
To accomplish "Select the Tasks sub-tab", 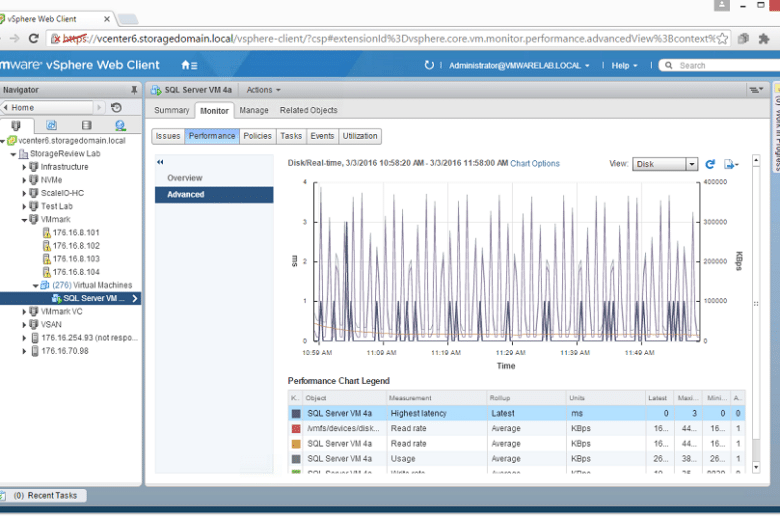I will [291, 136].
